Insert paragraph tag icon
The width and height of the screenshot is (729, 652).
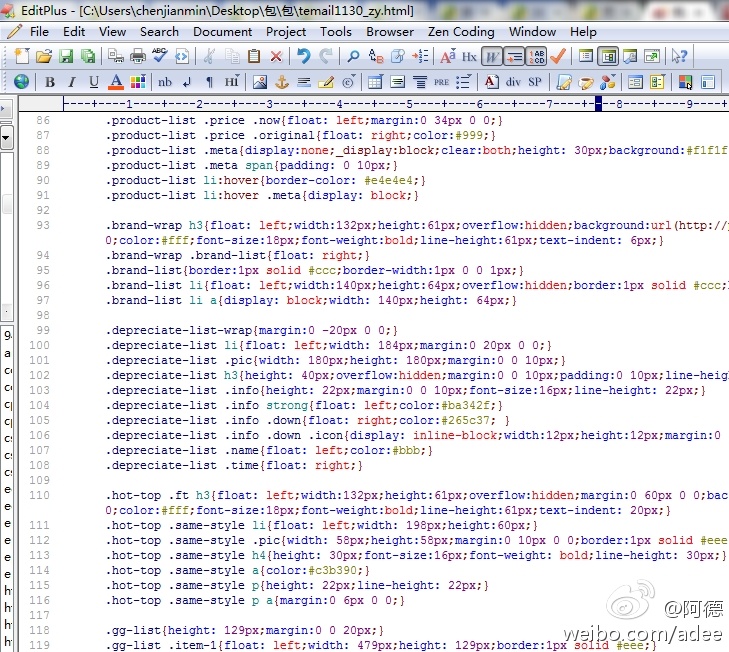point(209,82)
